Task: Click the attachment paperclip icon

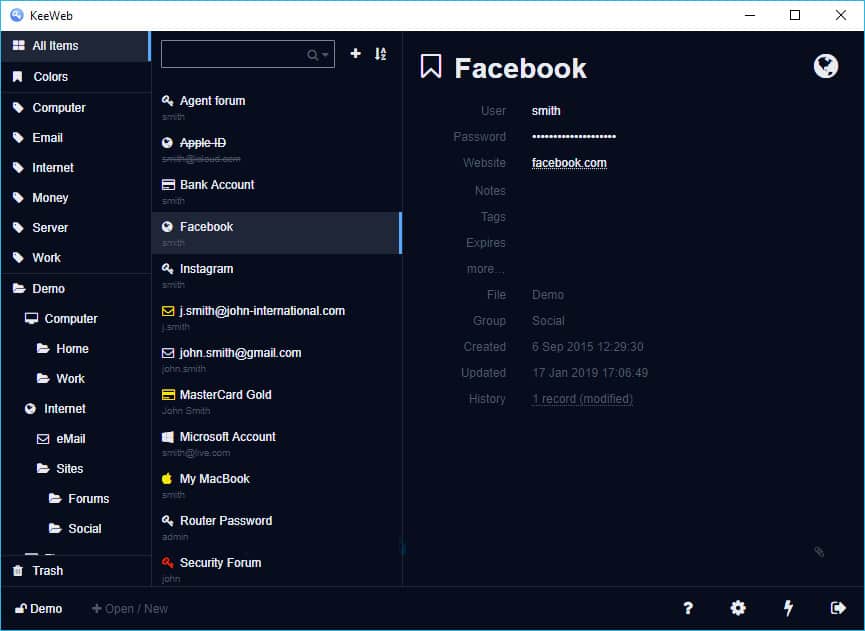Action: [819, 552]
